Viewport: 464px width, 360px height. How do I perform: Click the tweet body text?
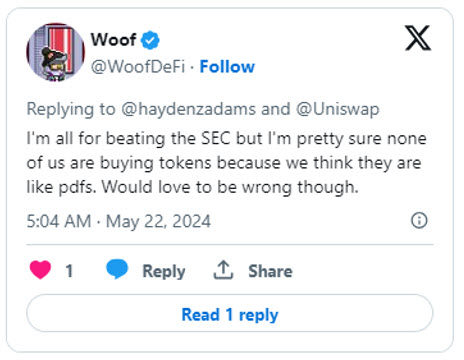(x=227, y=163)
